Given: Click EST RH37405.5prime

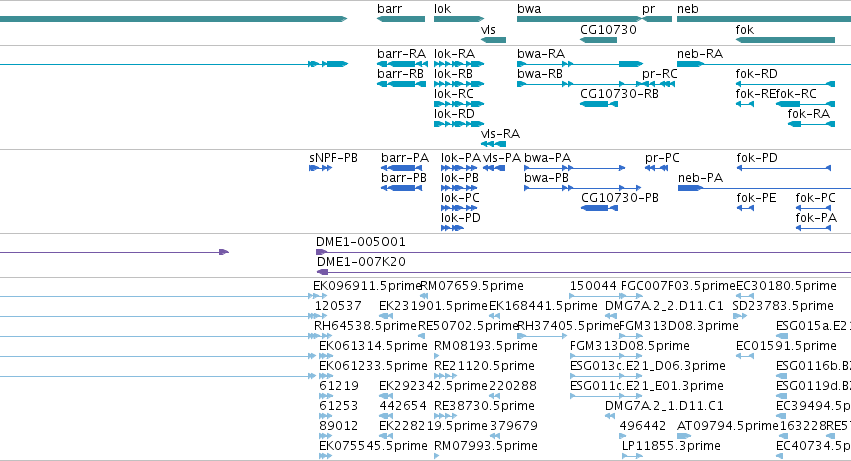Looking at the screenshot, I should [x=542, y=337].
